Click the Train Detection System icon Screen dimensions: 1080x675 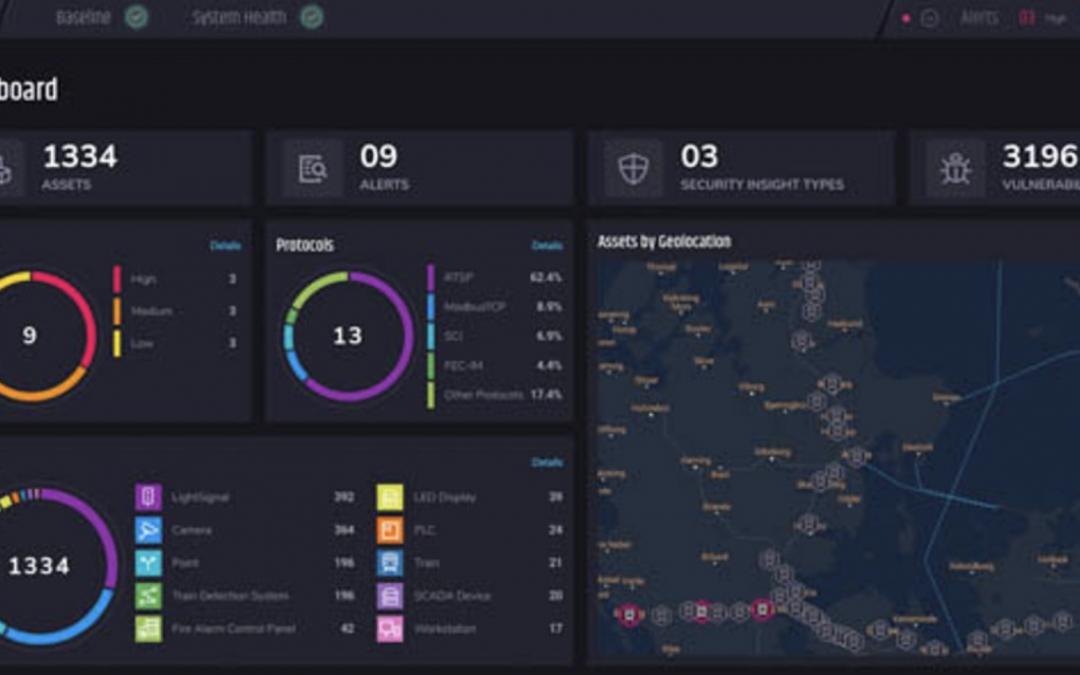(x=148, y=596)
